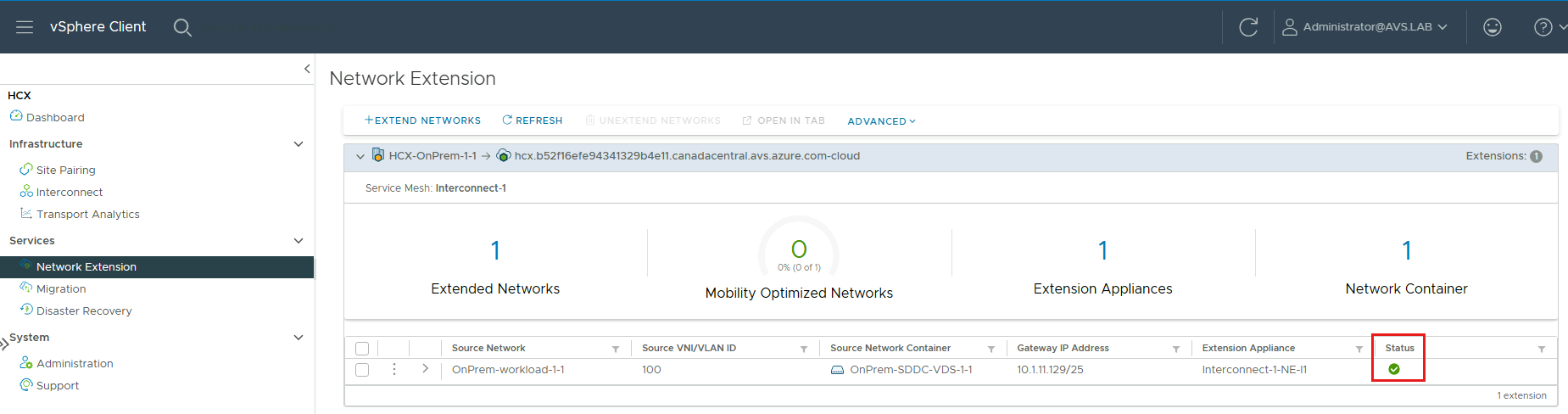Click the Site Pairing icon

click(26, 169)
